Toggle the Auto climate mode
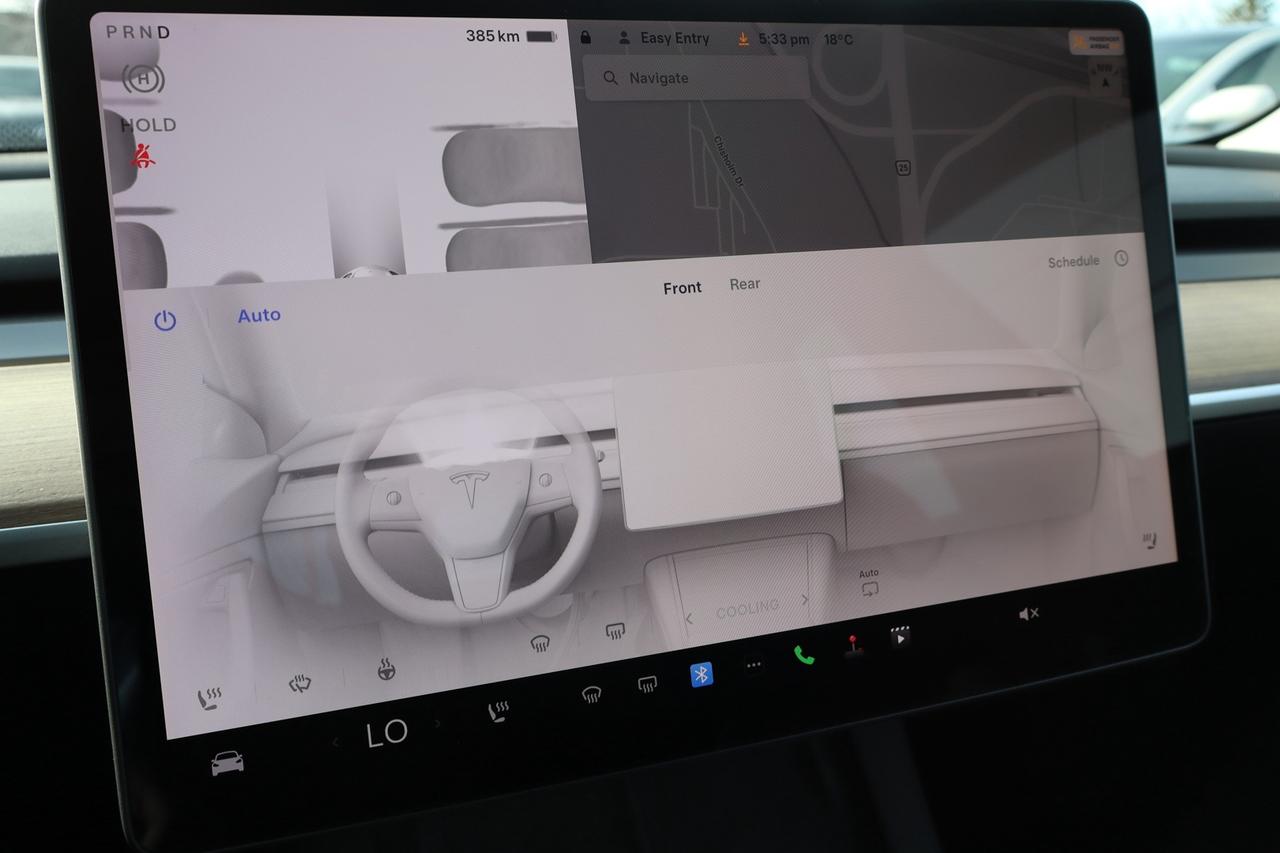1280x853 pixels. [x=259, y=315]
